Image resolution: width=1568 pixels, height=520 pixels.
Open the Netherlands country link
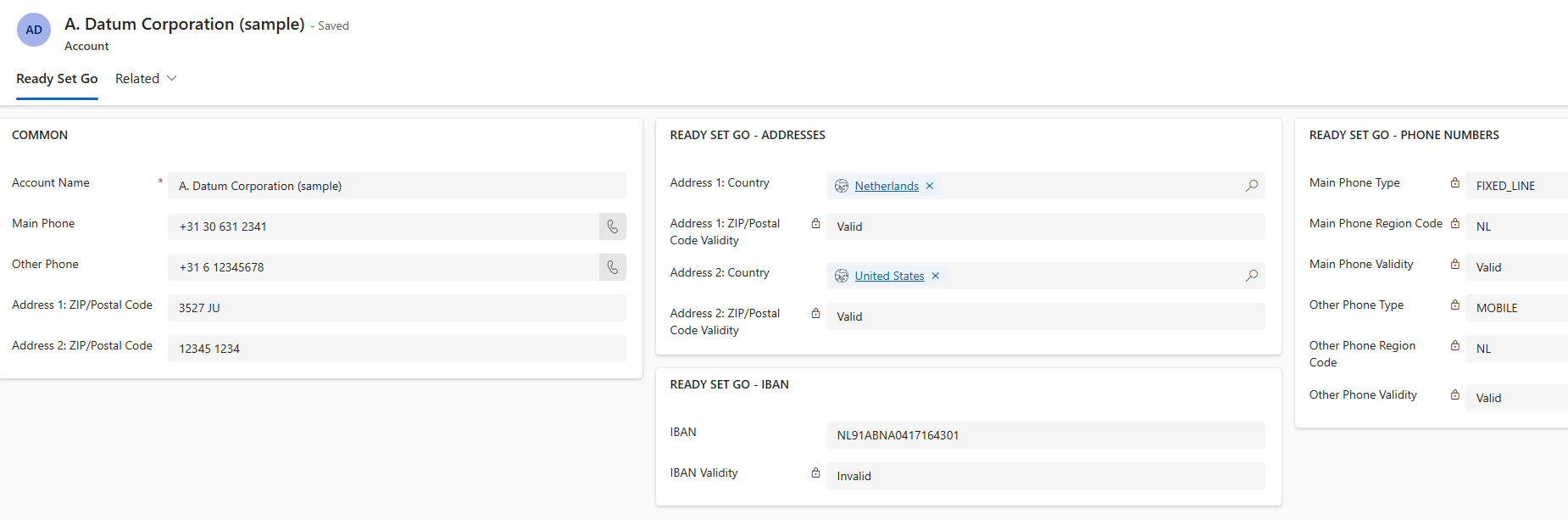(887, 186)
